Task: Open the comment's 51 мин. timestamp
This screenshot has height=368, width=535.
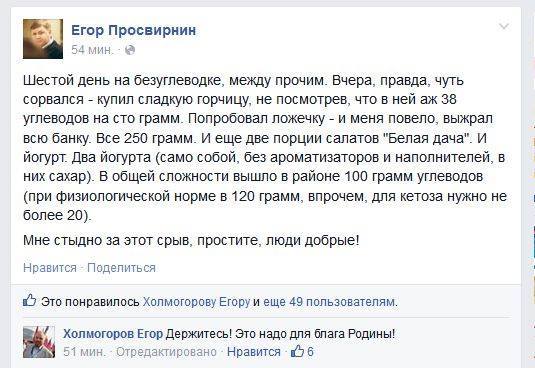Action: [84, 352]
